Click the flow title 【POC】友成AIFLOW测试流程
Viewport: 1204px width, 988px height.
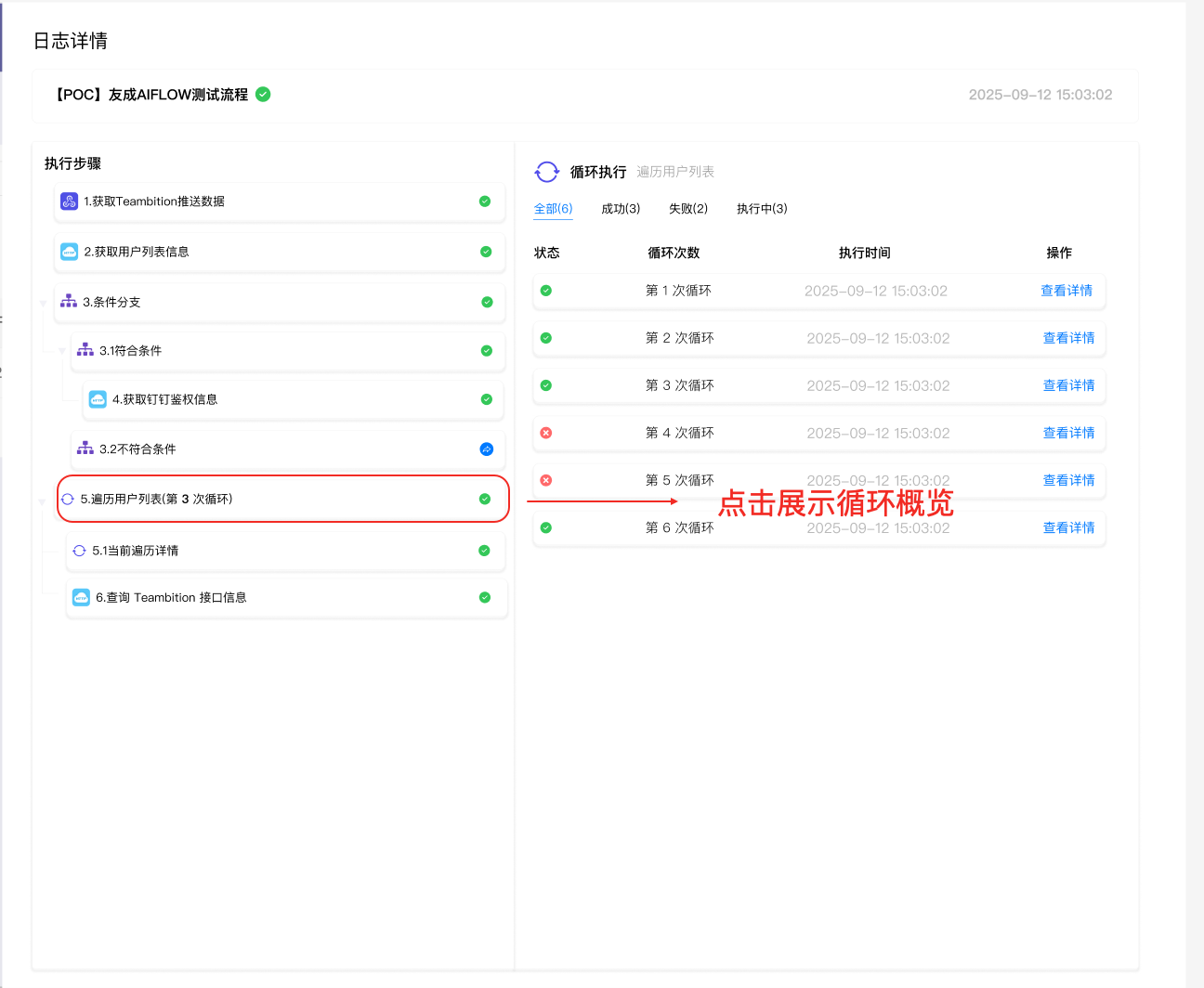click(150, 95)
